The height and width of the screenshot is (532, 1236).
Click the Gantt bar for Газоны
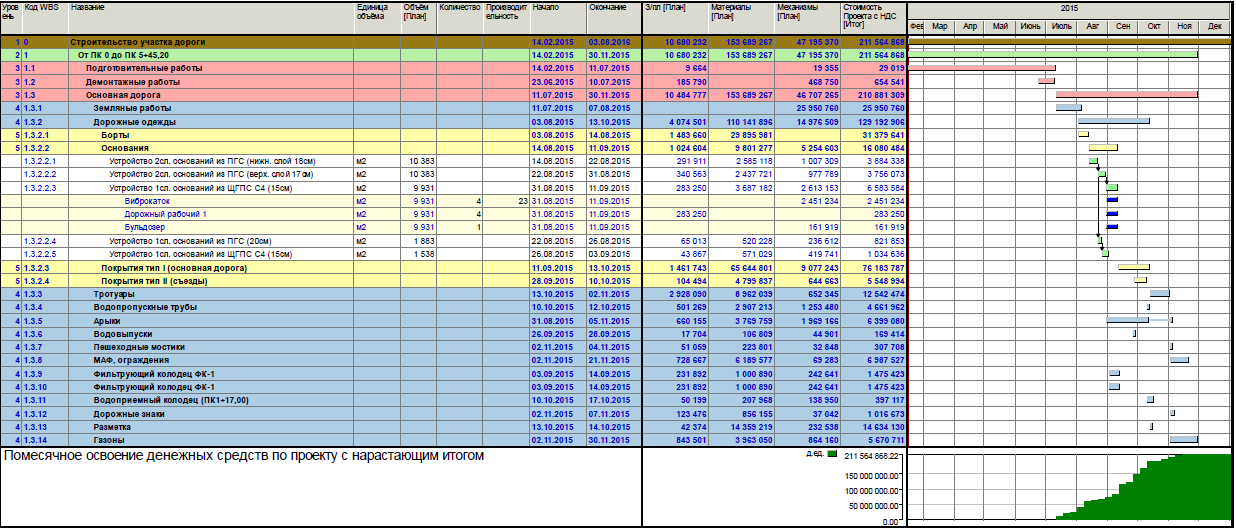pyautogui.click(x=1184, y=439)
